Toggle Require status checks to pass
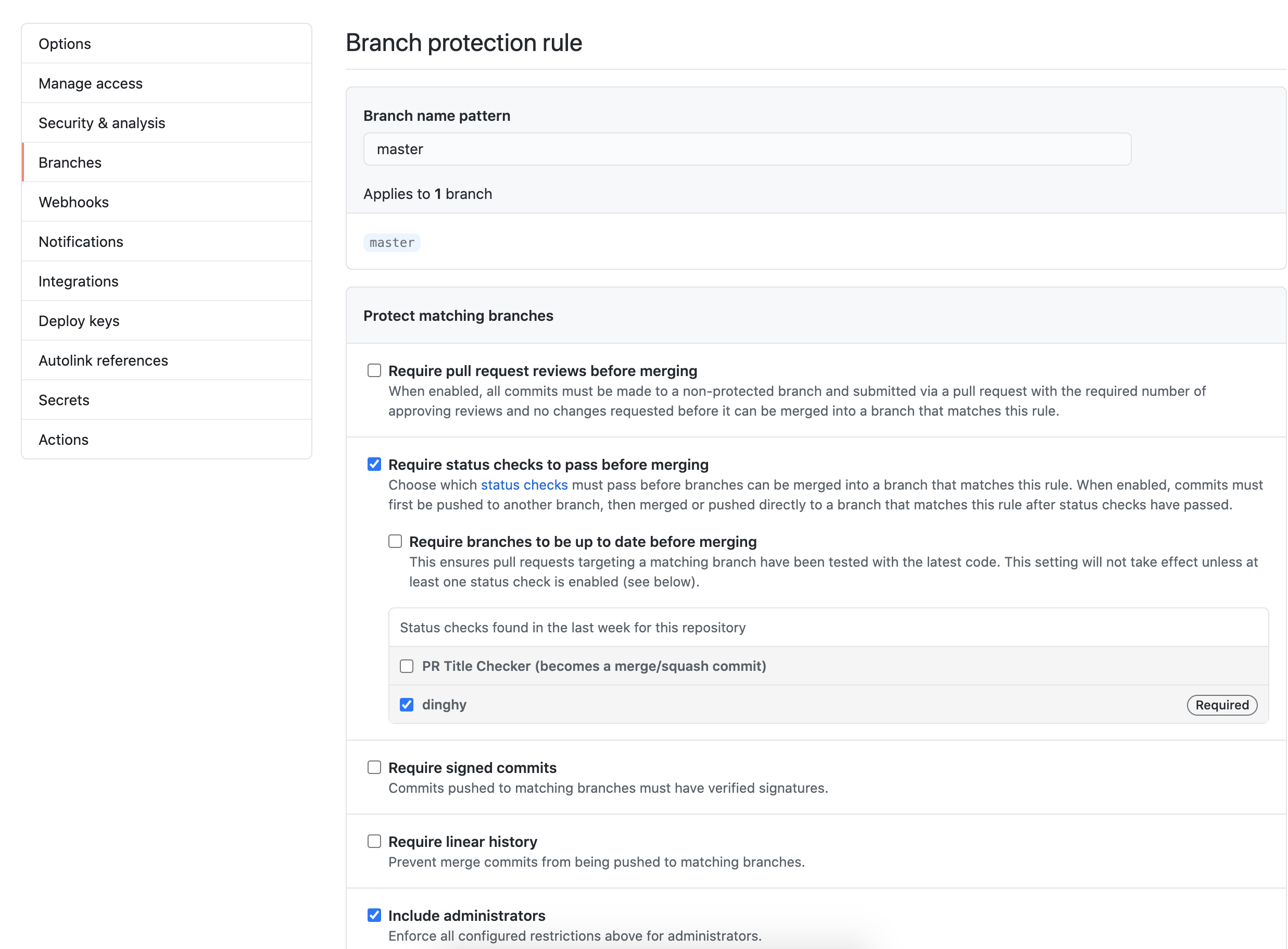1288x949 pixels. point(375,463)
